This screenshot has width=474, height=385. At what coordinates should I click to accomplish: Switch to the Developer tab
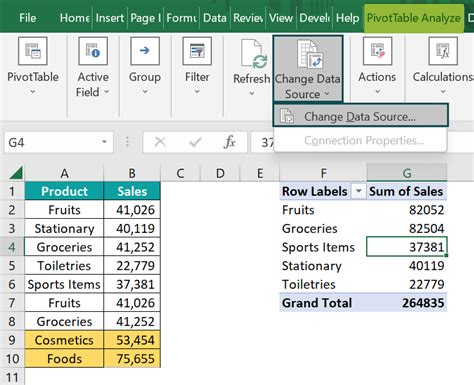tap(315, 18)
